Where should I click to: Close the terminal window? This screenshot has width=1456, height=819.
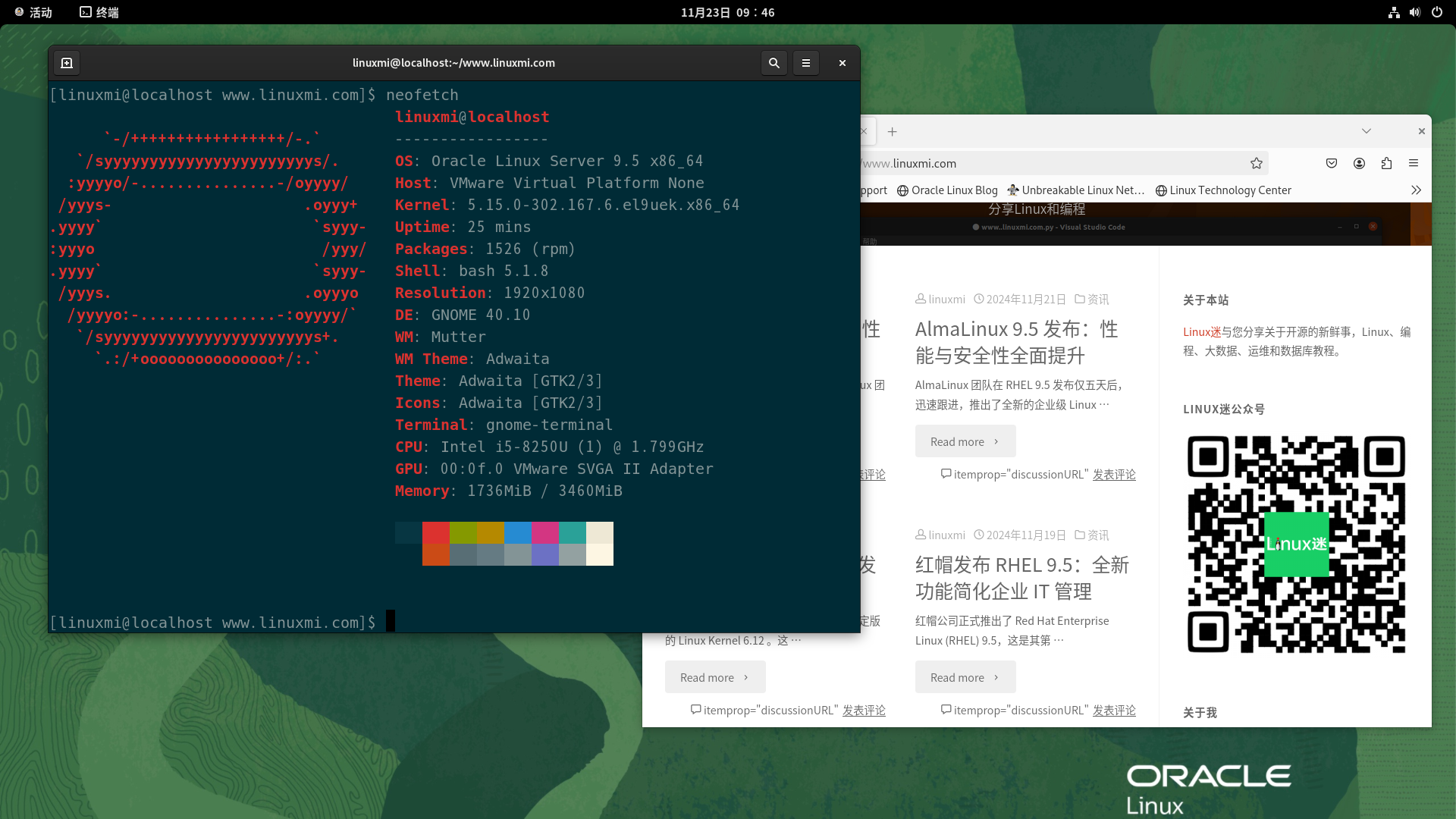pos(842,63)
